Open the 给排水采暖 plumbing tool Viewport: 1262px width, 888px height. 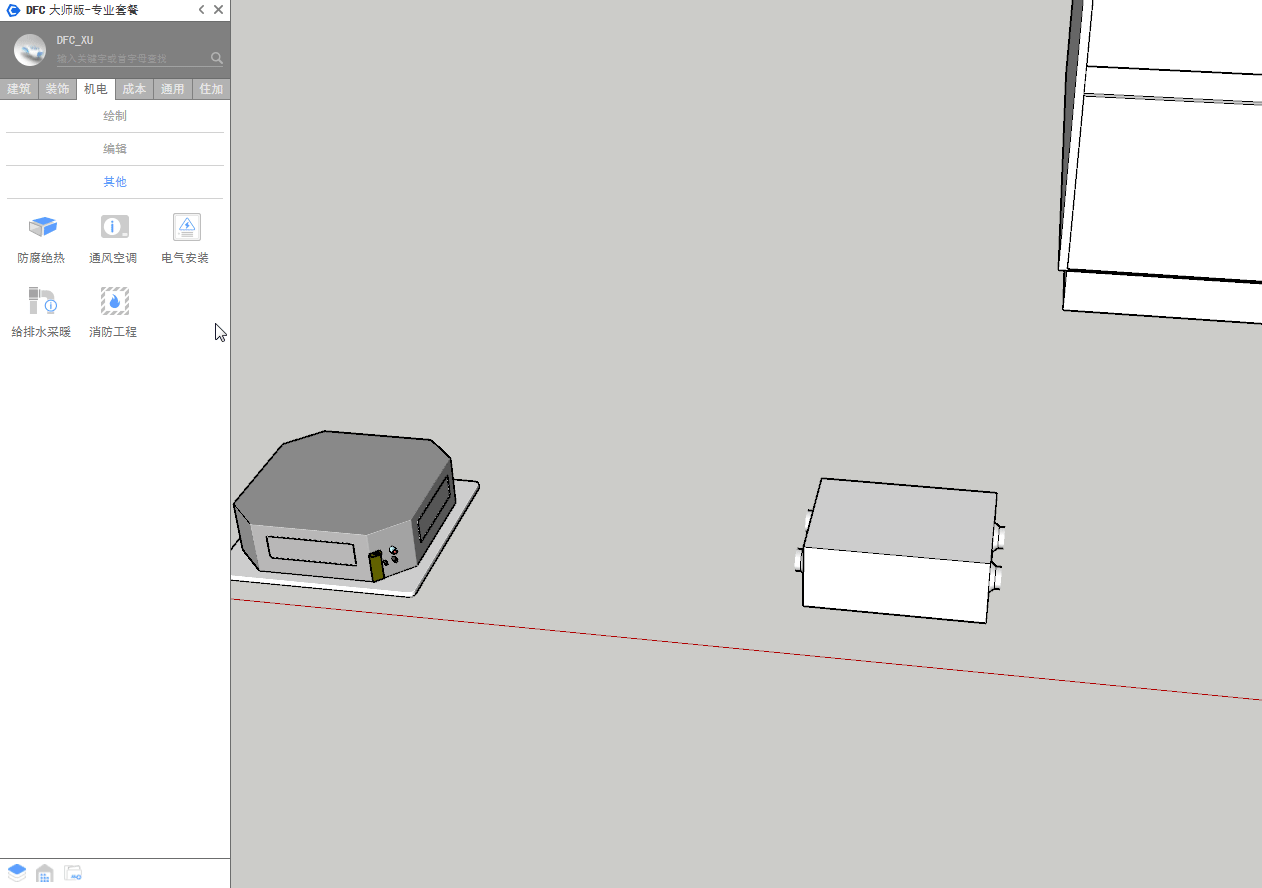point(42,302)
